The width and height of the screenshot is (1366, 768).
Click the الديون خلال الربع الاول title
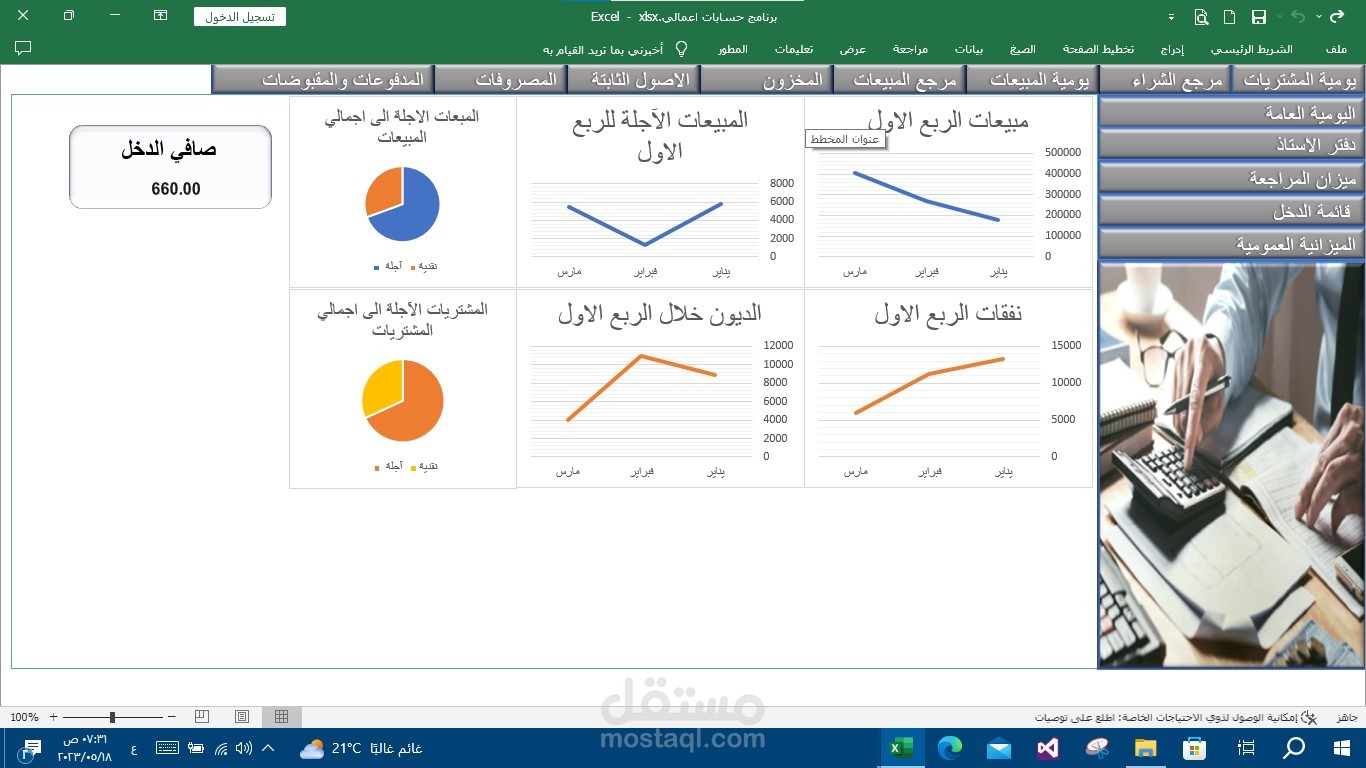click(x=660, y=314)
